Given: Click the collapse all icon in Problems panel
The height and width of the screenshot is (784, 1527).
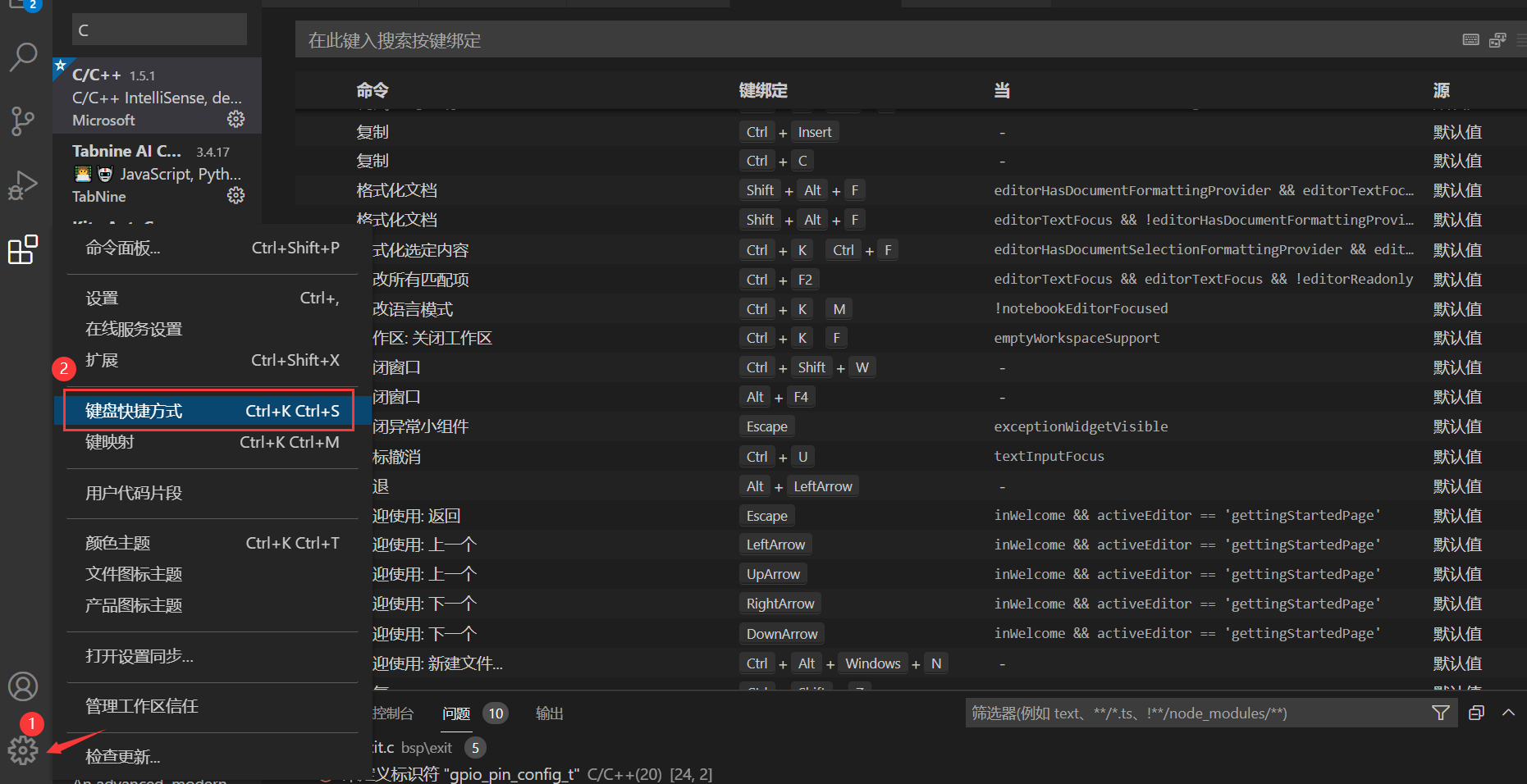Looking at the screenshot, I should [1476, 713].
